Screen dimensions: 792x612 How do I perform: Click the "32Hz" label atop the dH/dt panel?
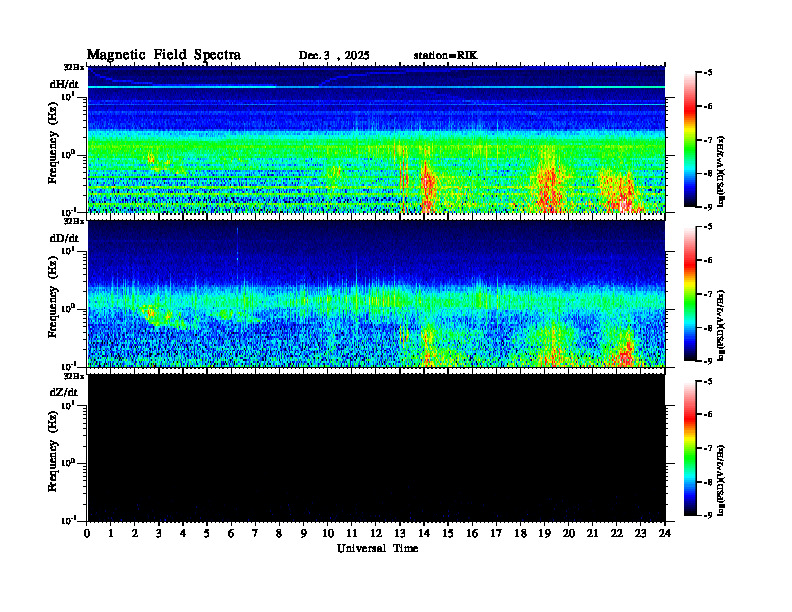click(x=74, y=67)
